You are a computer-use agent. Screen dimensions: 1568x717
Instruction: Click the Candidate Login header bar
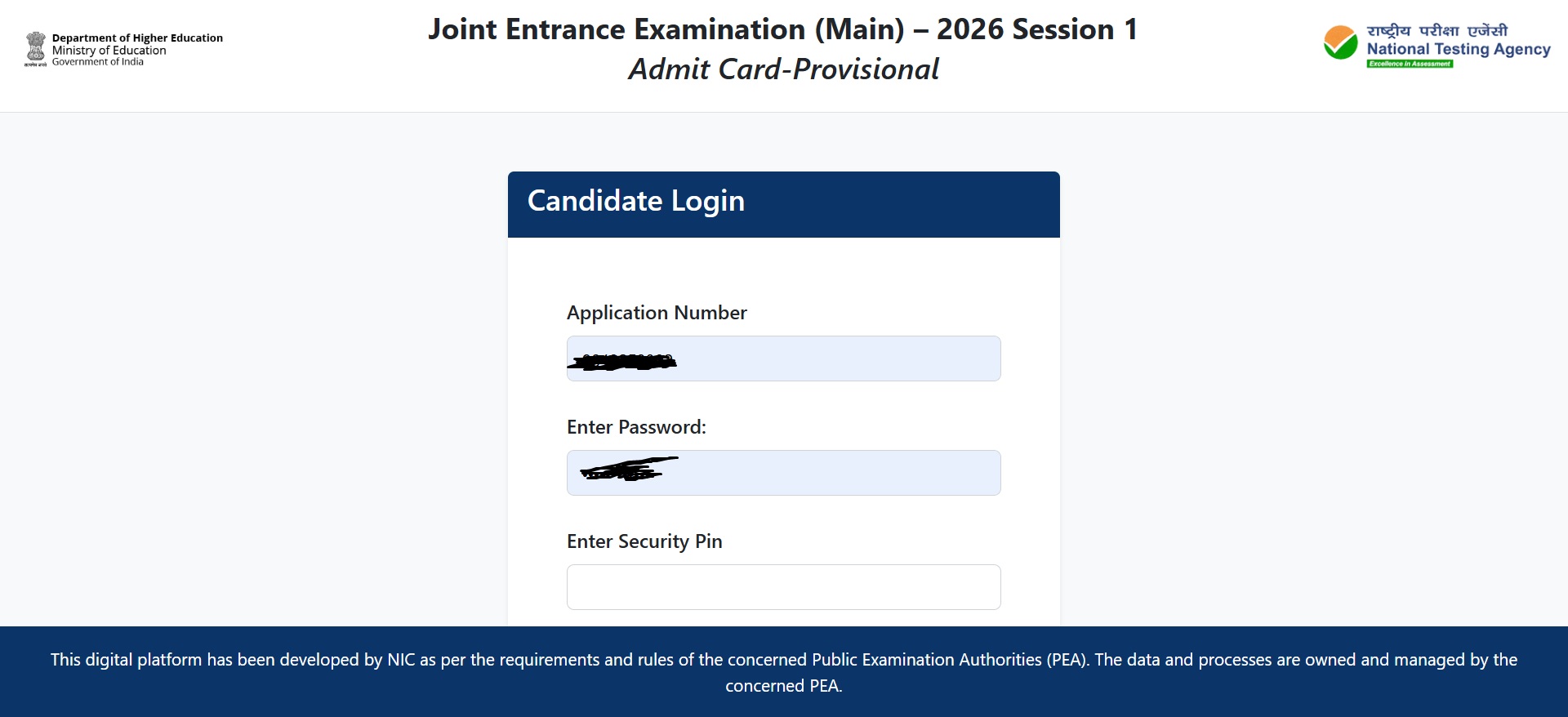click(783, 203)
